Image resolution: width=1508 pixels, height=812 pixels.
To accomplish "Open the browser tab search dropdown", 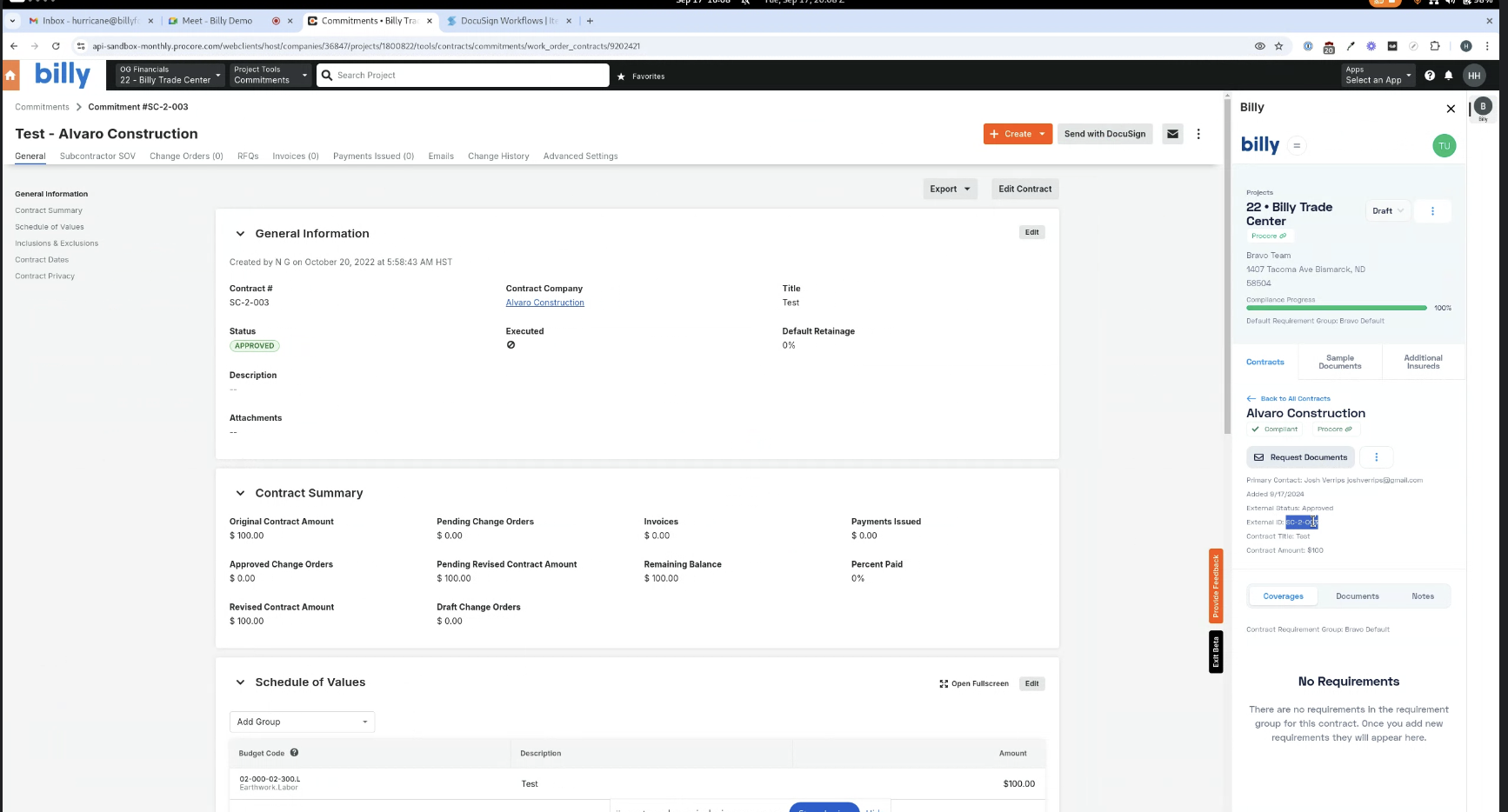I will (12, 21).
